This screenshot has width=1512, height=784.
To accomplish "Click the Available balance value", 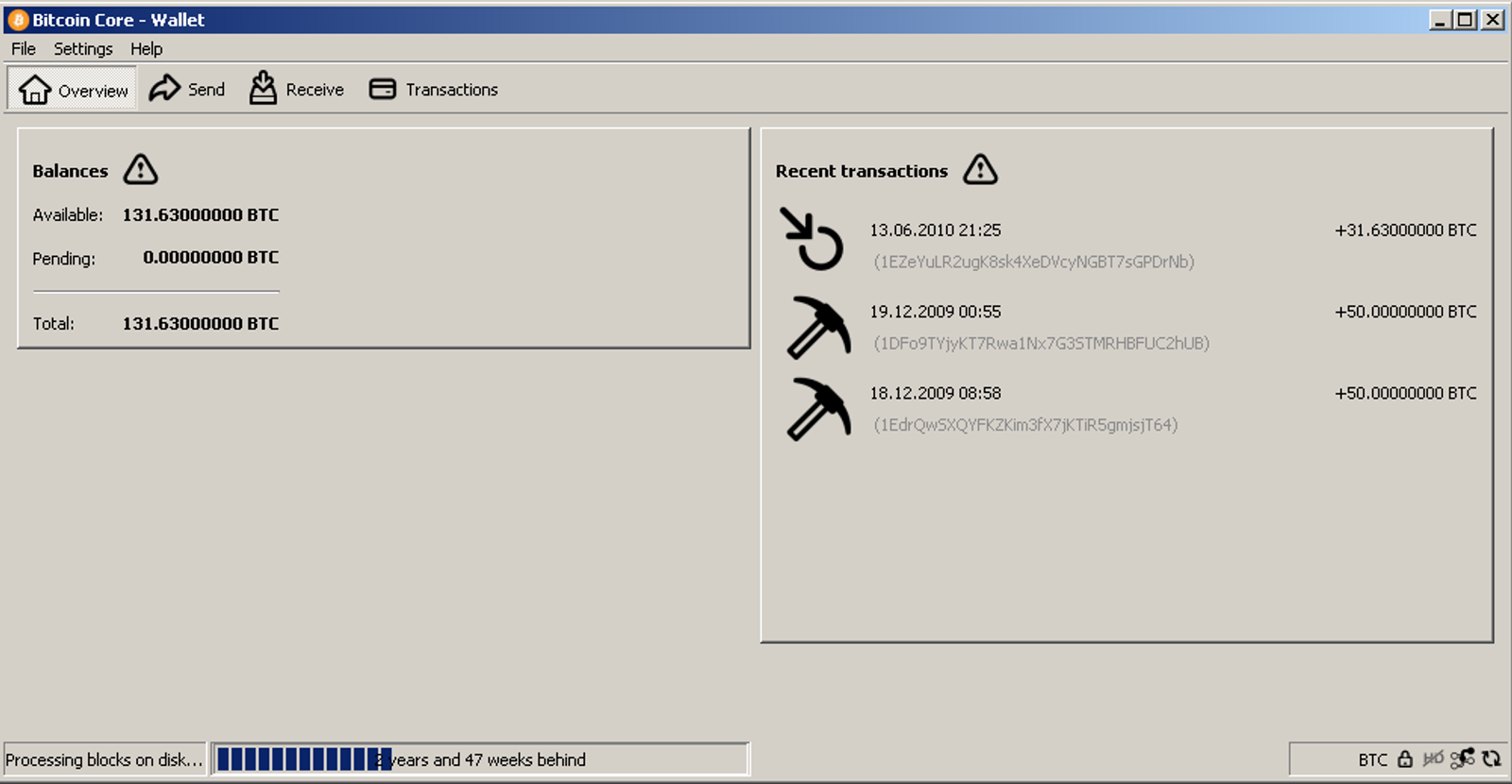I will (x=200, y=214).
